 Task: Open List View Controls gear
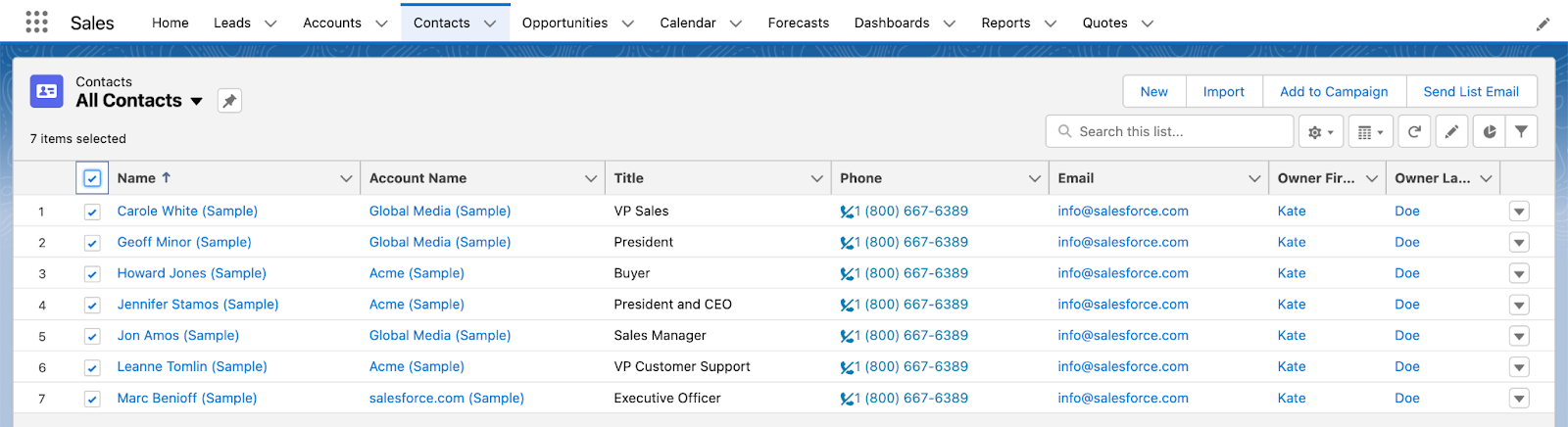tap(1320, 131)
